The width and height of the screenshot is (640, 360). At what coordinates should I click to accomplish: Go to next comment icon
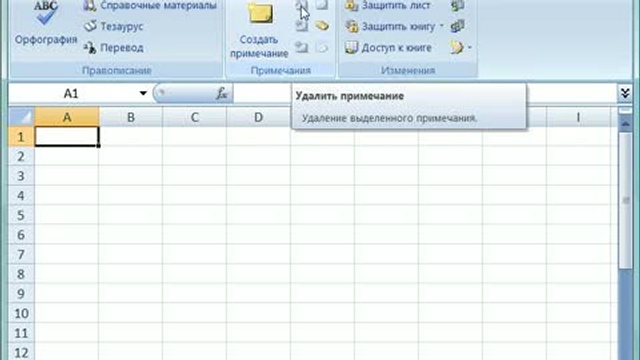[x=302, y=47]
